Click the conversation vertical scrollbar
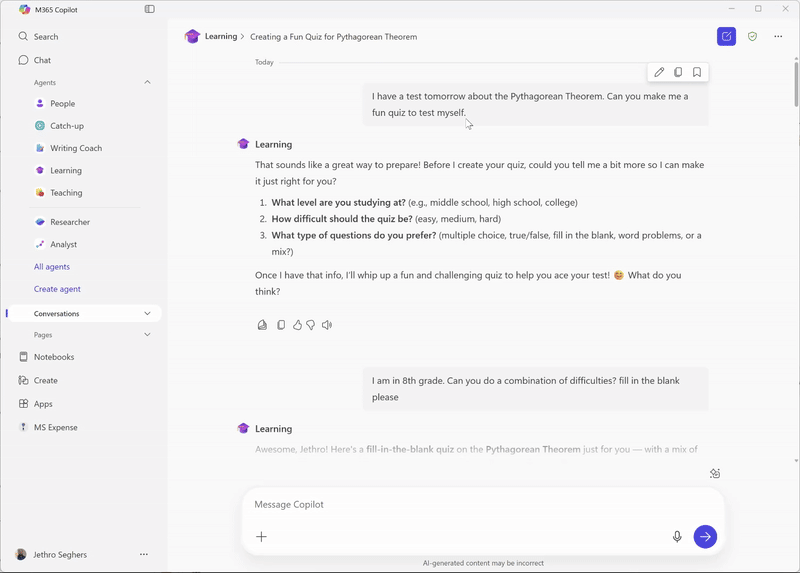 point(796,84)
